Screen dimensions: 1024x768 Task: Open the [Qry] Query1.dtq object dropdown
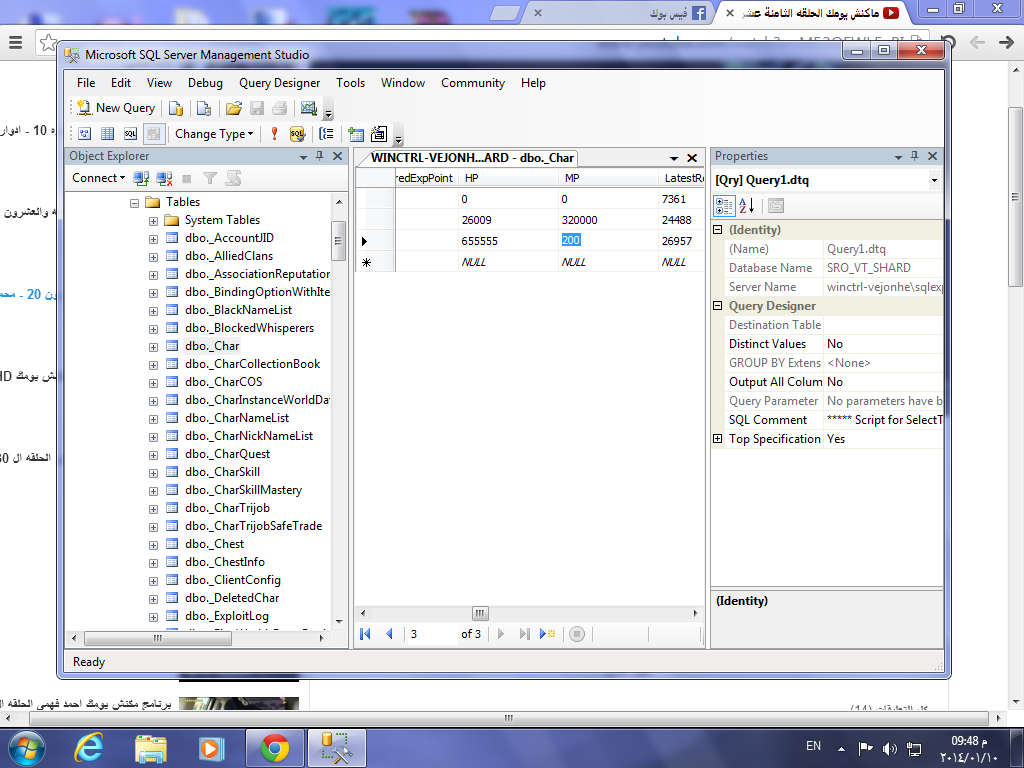934,180
